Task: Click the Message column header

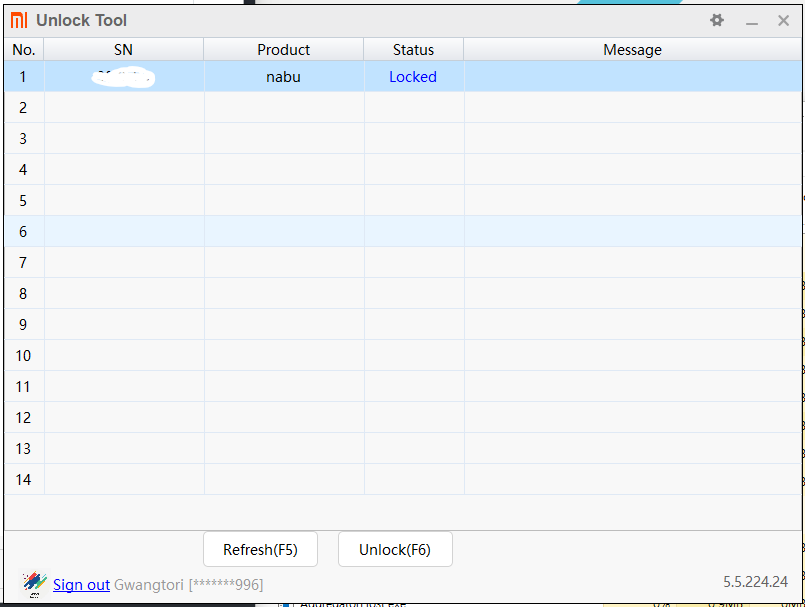Action: pyautogui.click(x=632, y=50)
